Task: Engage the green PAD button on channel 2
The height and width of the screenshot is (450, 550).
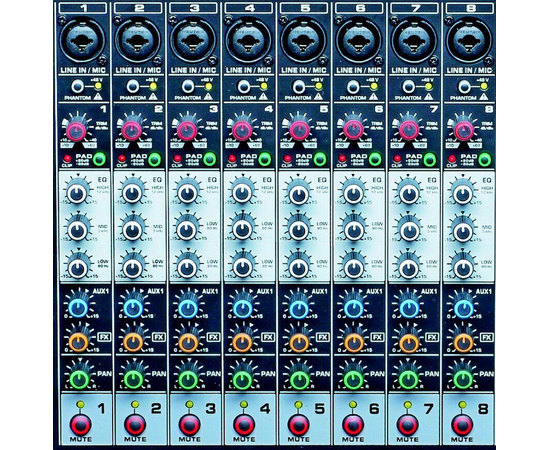Action: coord(154,159)
